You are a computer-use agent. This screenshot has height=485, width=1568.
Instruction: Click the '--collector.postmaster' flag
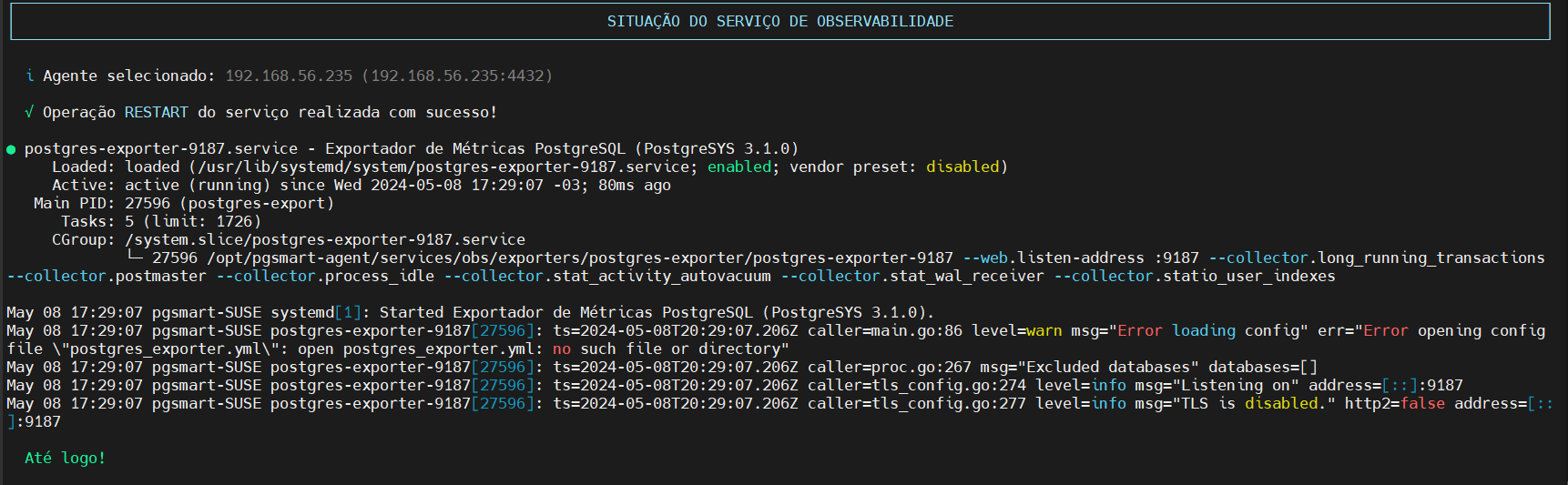(107, 276)
